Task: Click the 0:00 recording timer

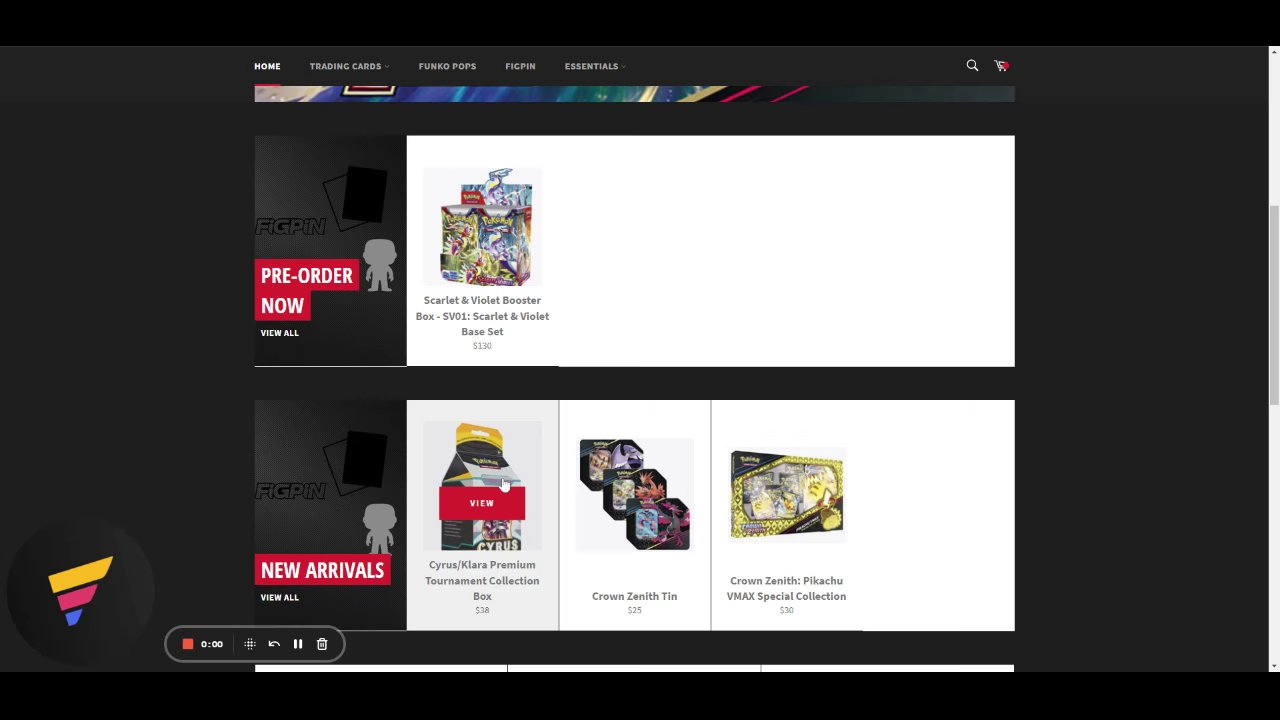Action: pos(212,644)
